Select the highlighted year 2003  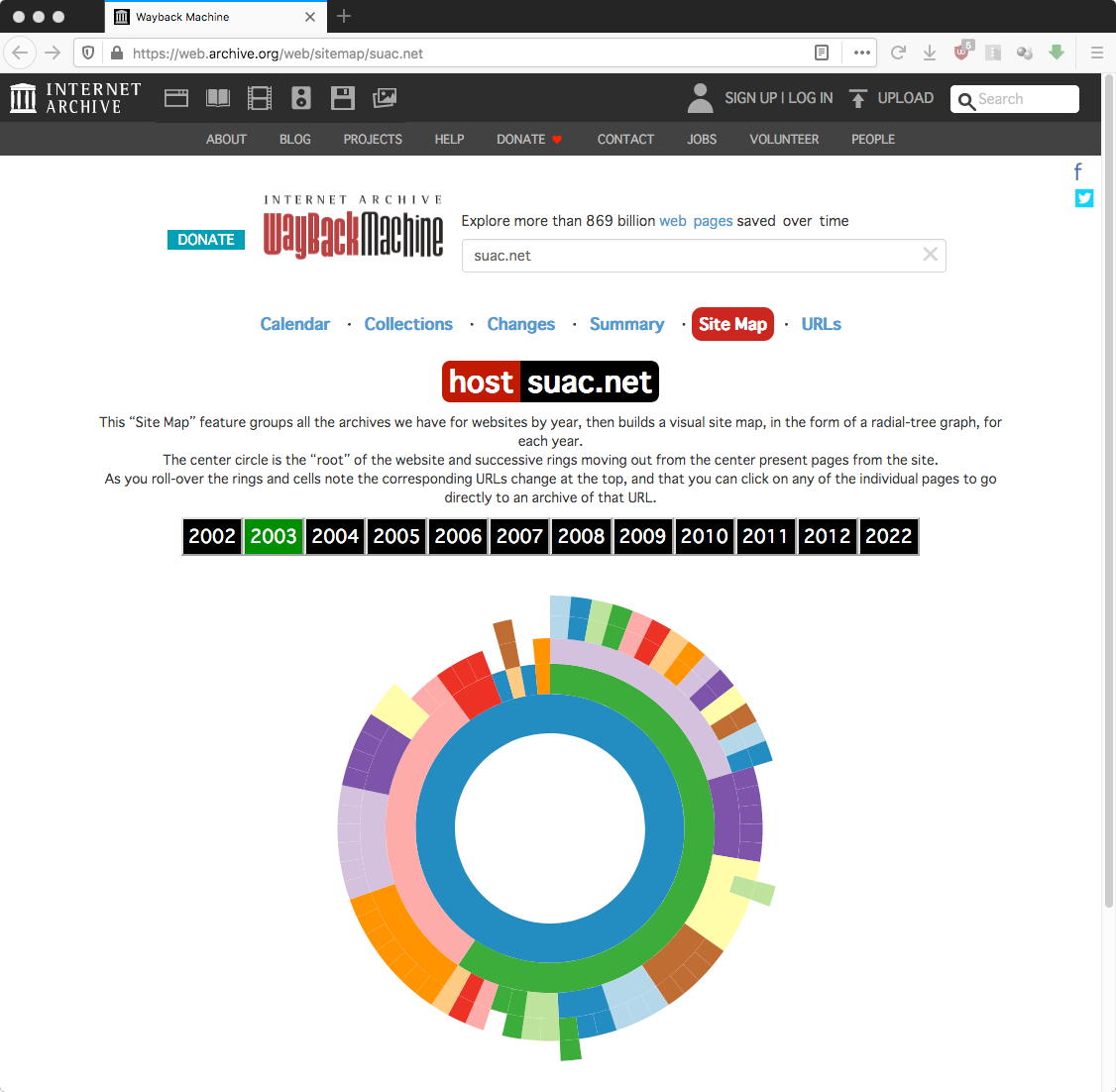coord(274,536)
